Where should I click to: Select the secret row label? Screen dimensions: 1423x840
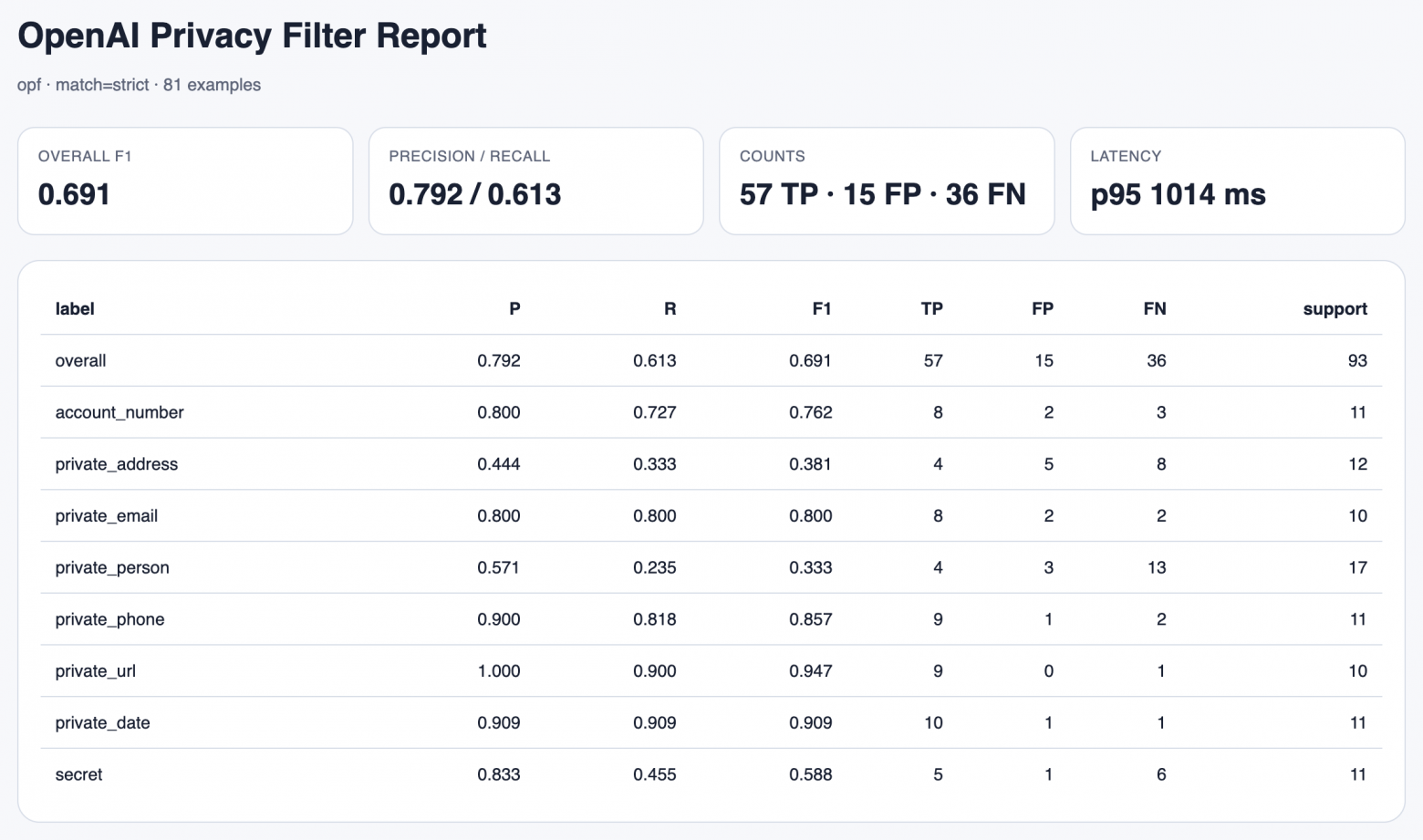(79, 774)
